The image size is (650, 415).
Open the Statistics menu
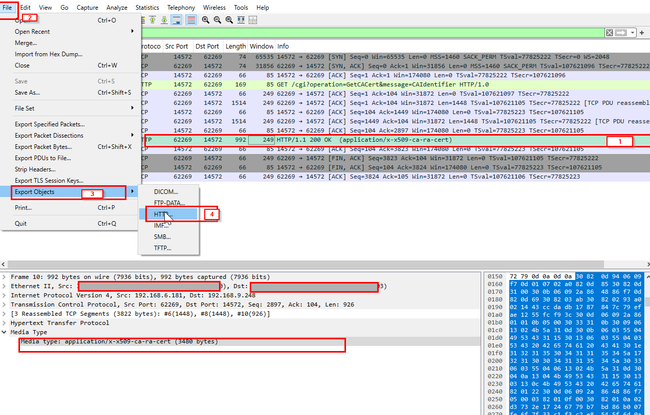(x=147, y=7)
